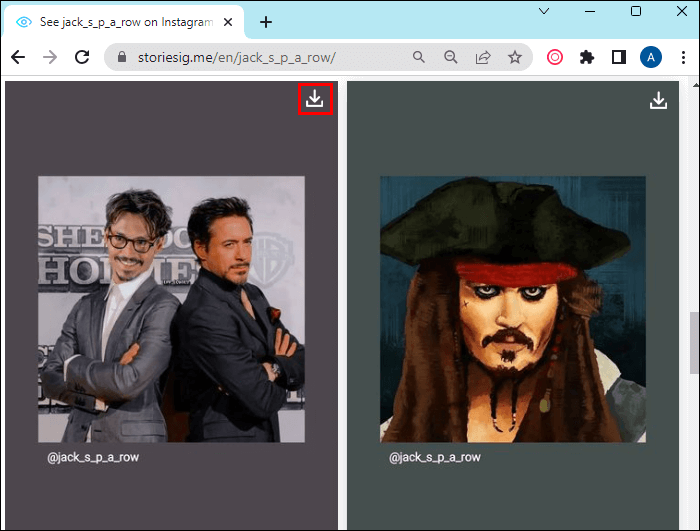Open the pirate portrait thumbnail

(513, 309)
